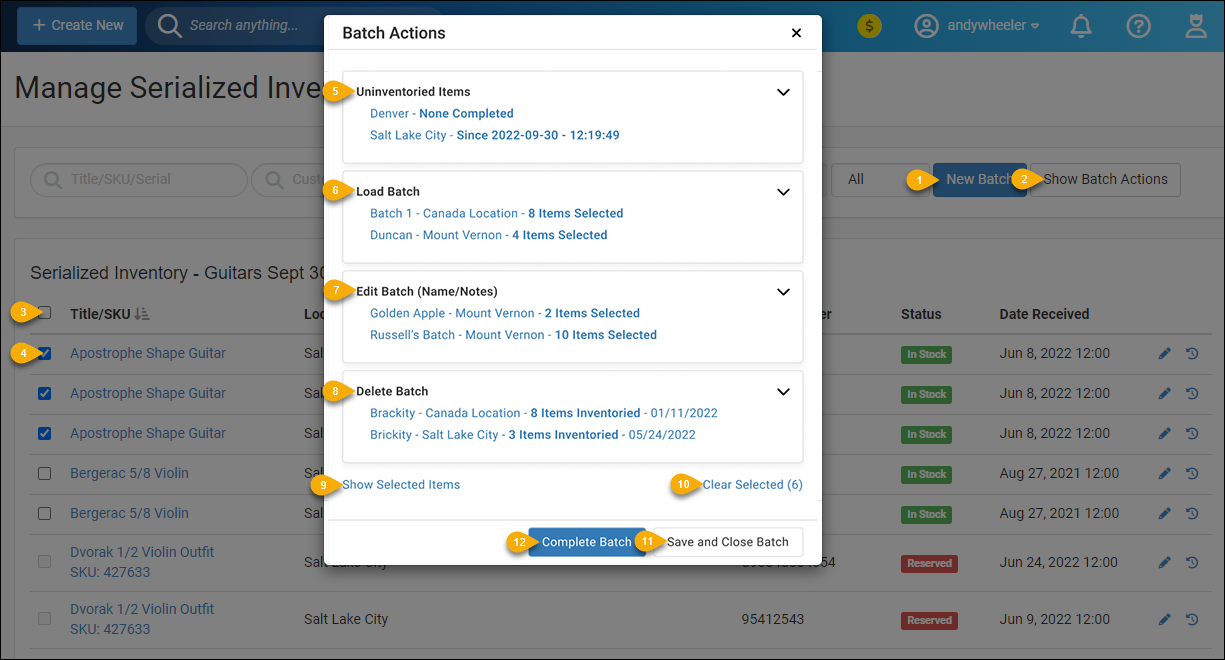Click In Stock badge on first Apostrophe row
The width and height of the screenshot is (1225, 660).
pyautogui.click(x=927, y=354)
